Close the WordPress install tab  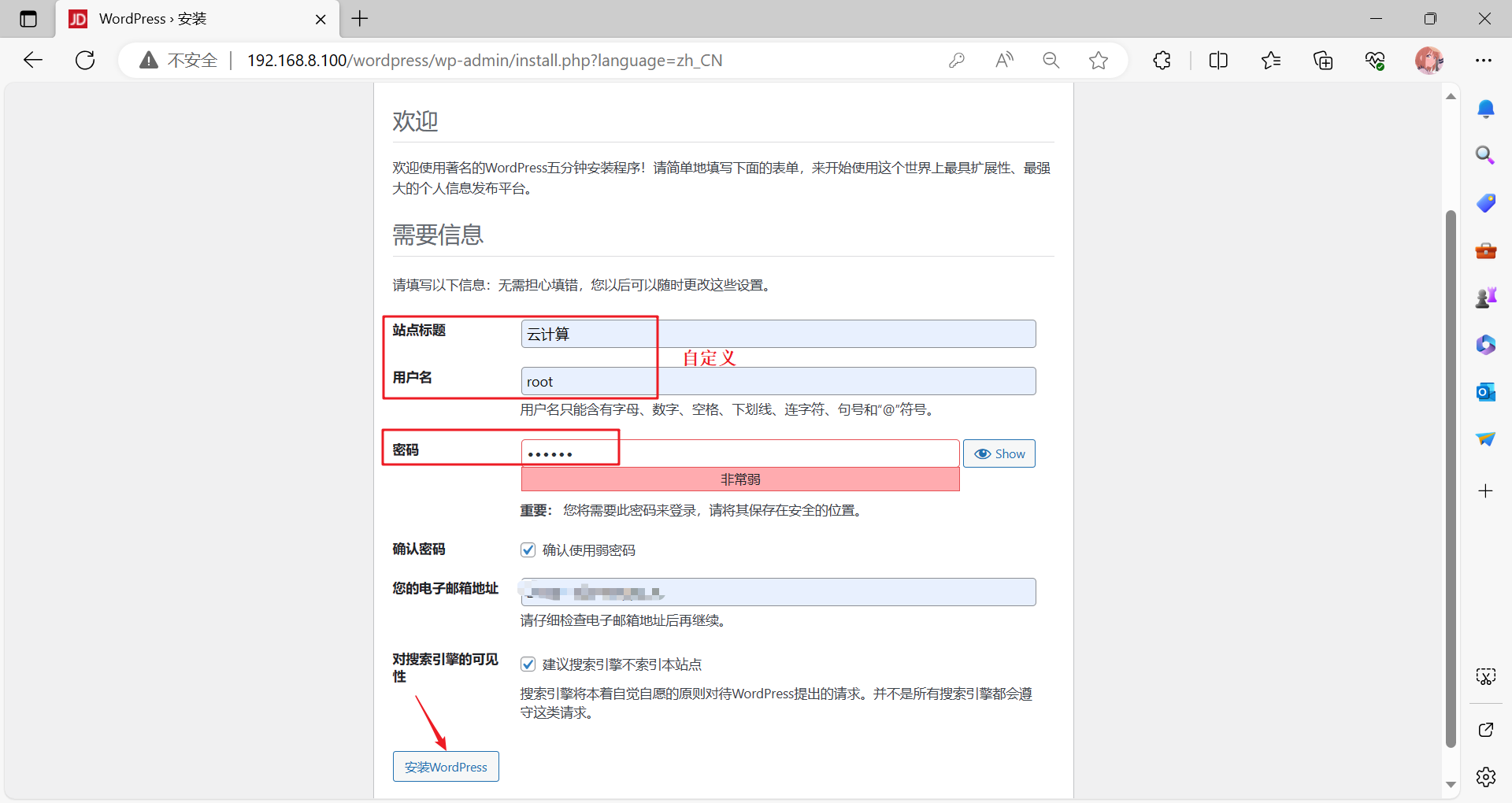click(321, 19)
